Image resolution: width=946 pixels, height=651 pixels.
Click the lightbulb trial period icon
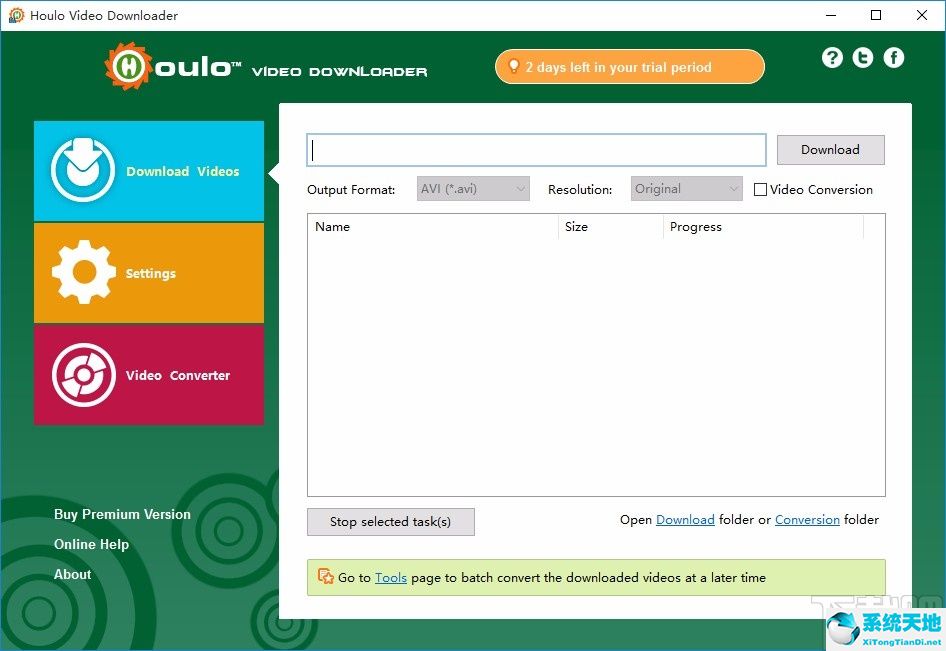[x=514, y=67]
